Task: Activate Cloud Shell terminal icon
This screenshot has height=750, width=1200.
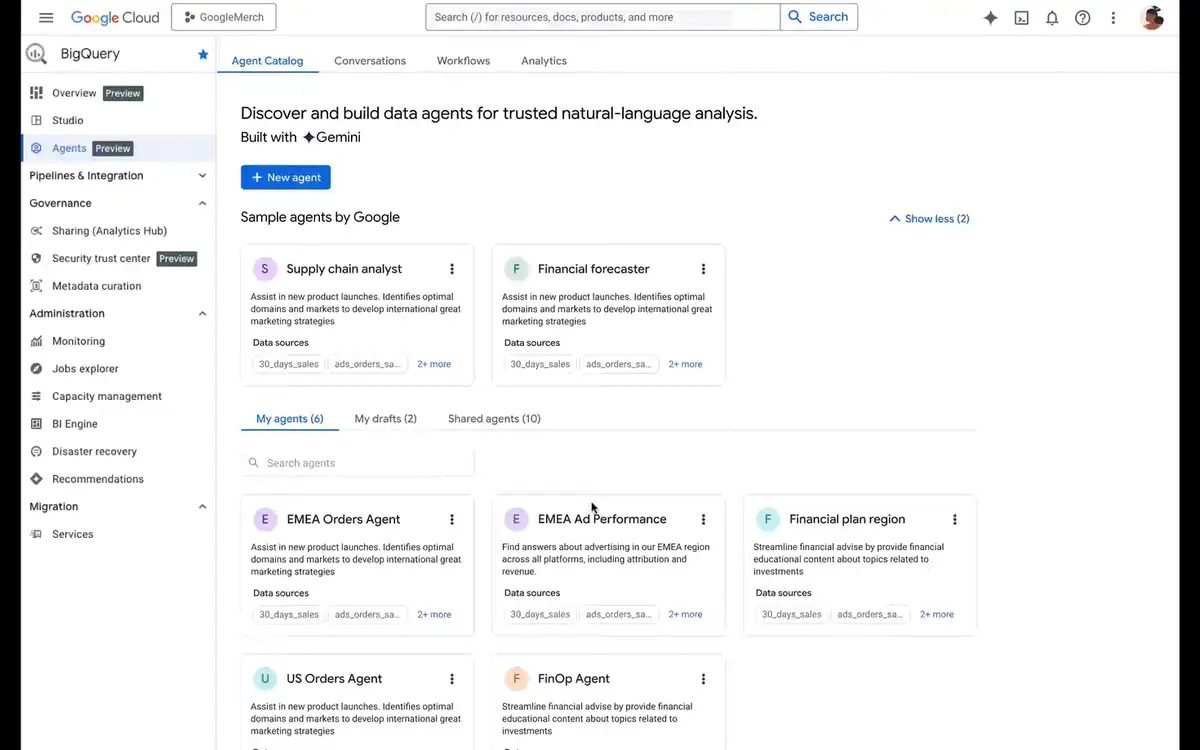Action: point(1021,18)
